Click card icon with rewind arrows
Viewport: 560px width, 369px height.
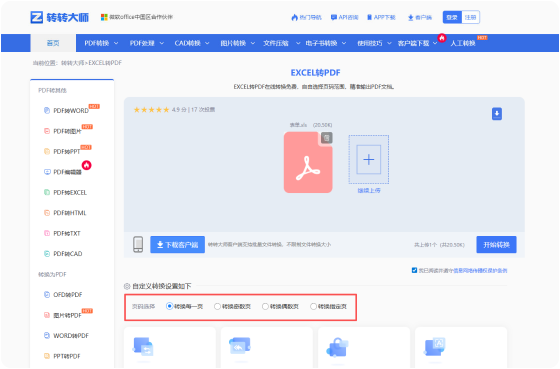point(240,345)
